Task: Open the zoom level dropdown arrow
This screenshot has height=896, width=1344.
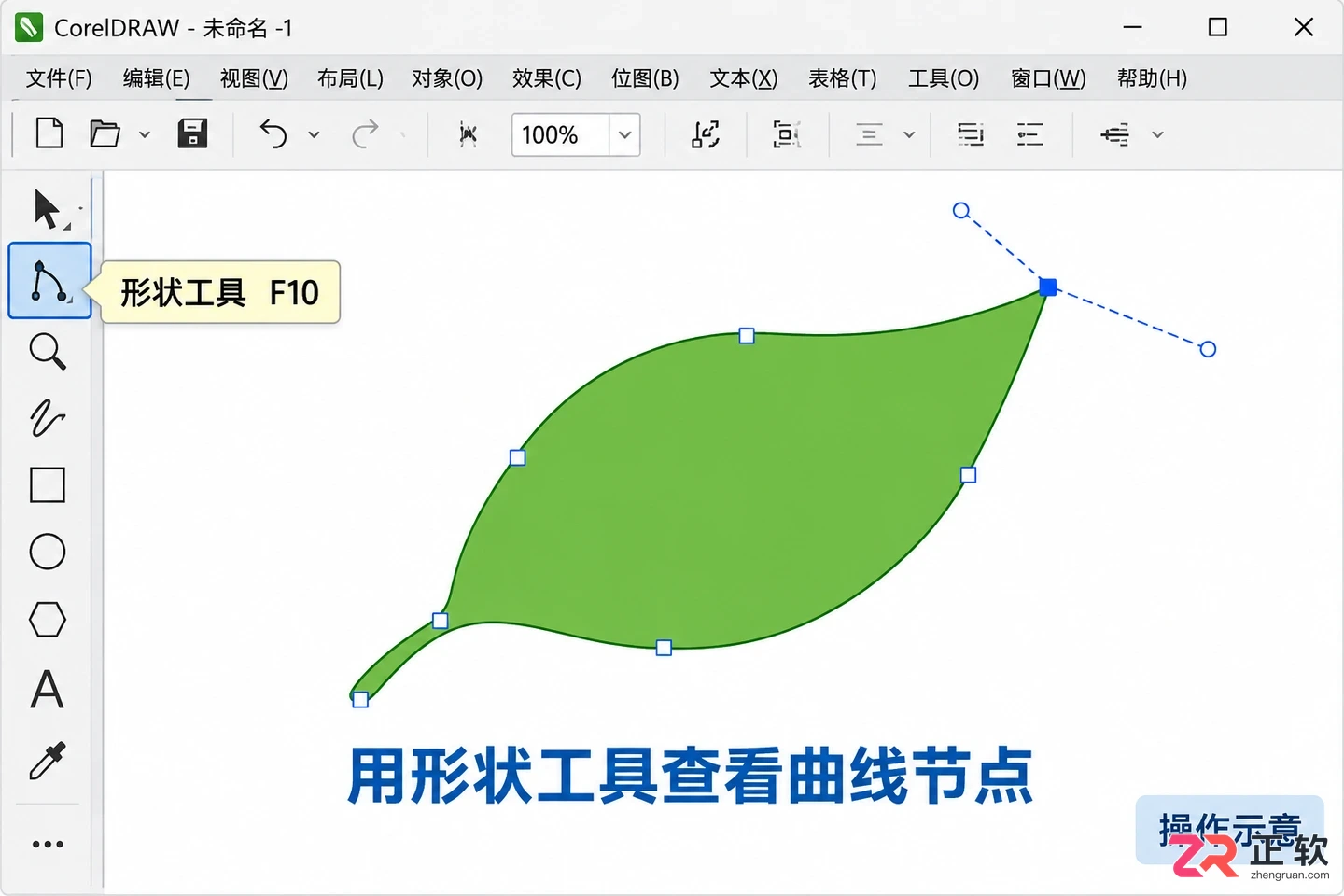Action: 624,135
